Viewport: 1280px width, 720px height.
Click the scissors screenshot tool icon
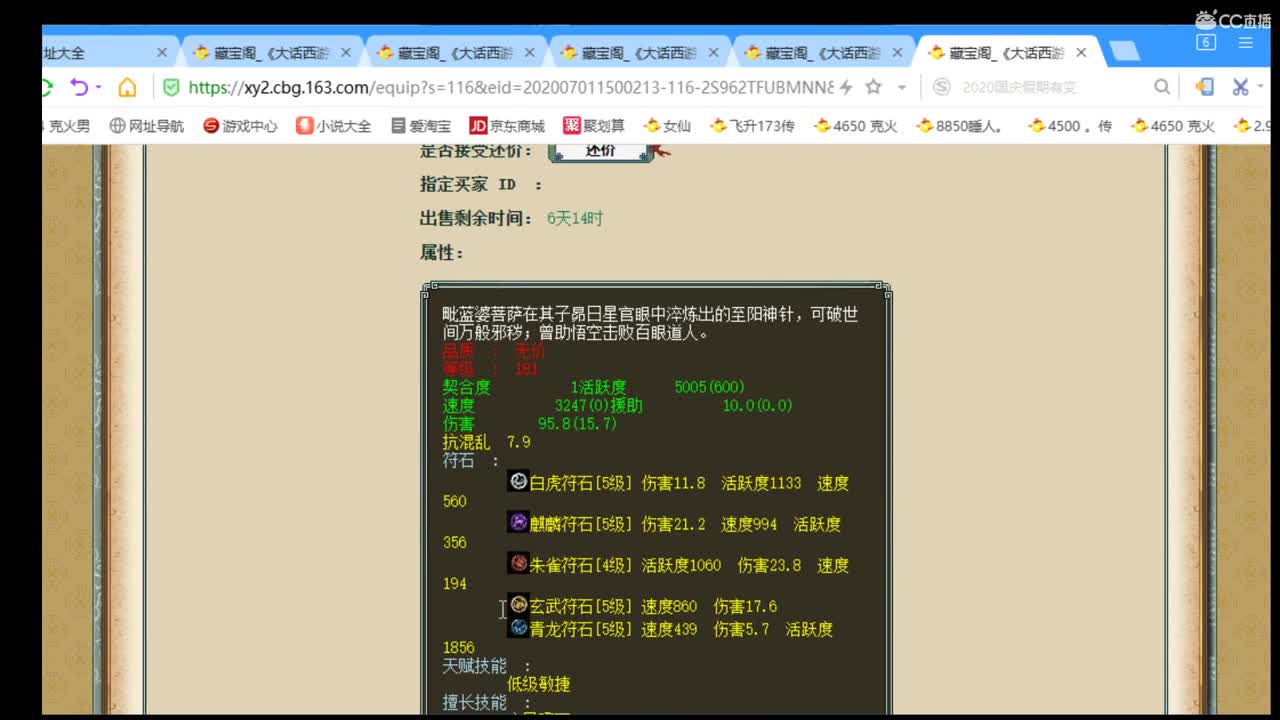(x=1241, y=87)
